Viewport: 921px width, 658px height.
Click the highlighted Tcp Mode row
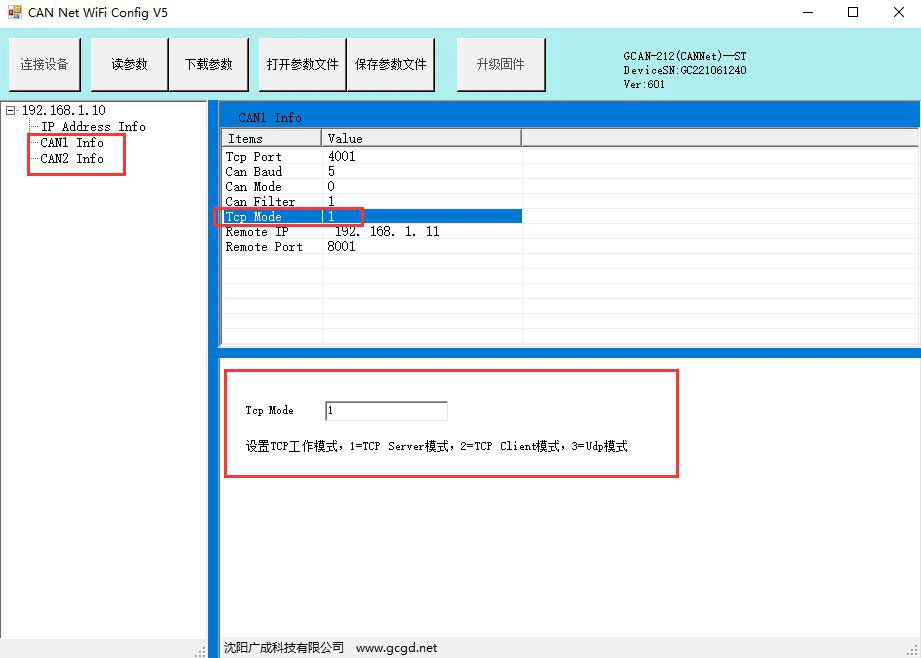pos(254,217)
